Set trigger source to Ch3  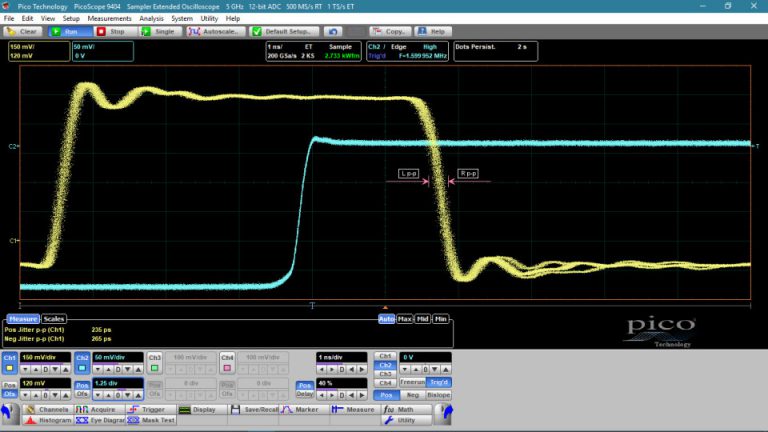pyautogui.click(x=385, y=374)
